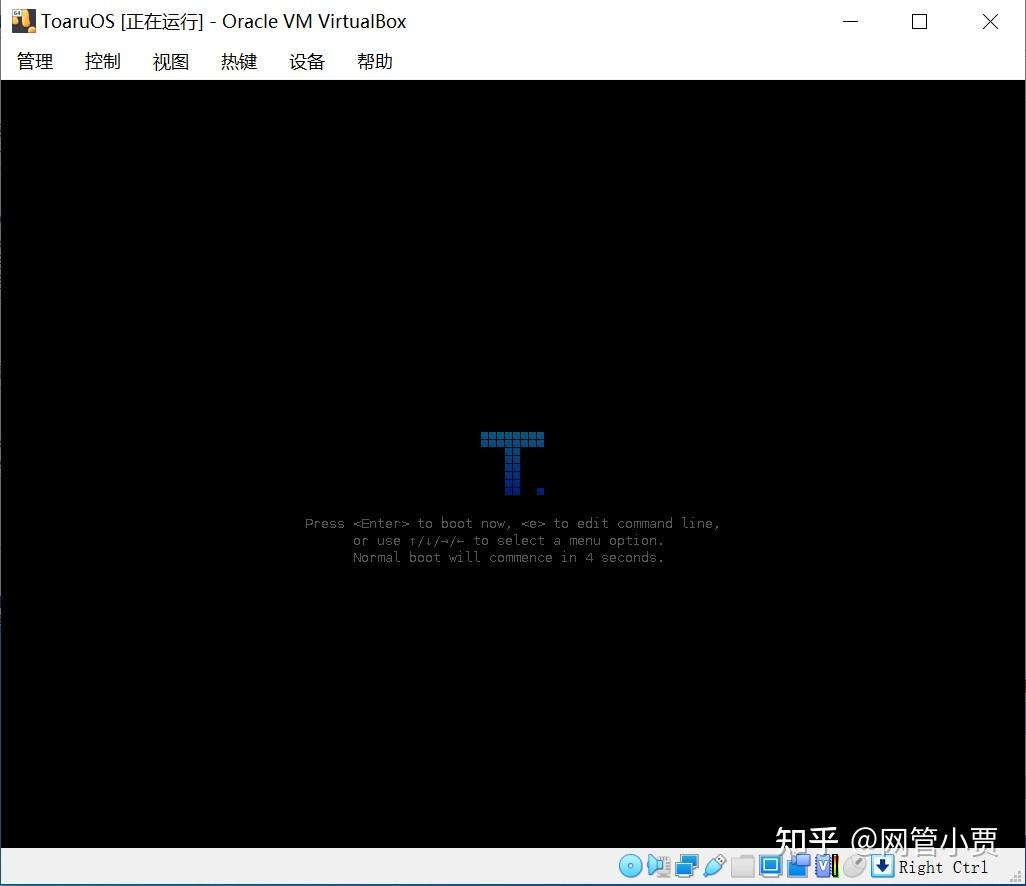Open the 热键 menu

point(238,61)
